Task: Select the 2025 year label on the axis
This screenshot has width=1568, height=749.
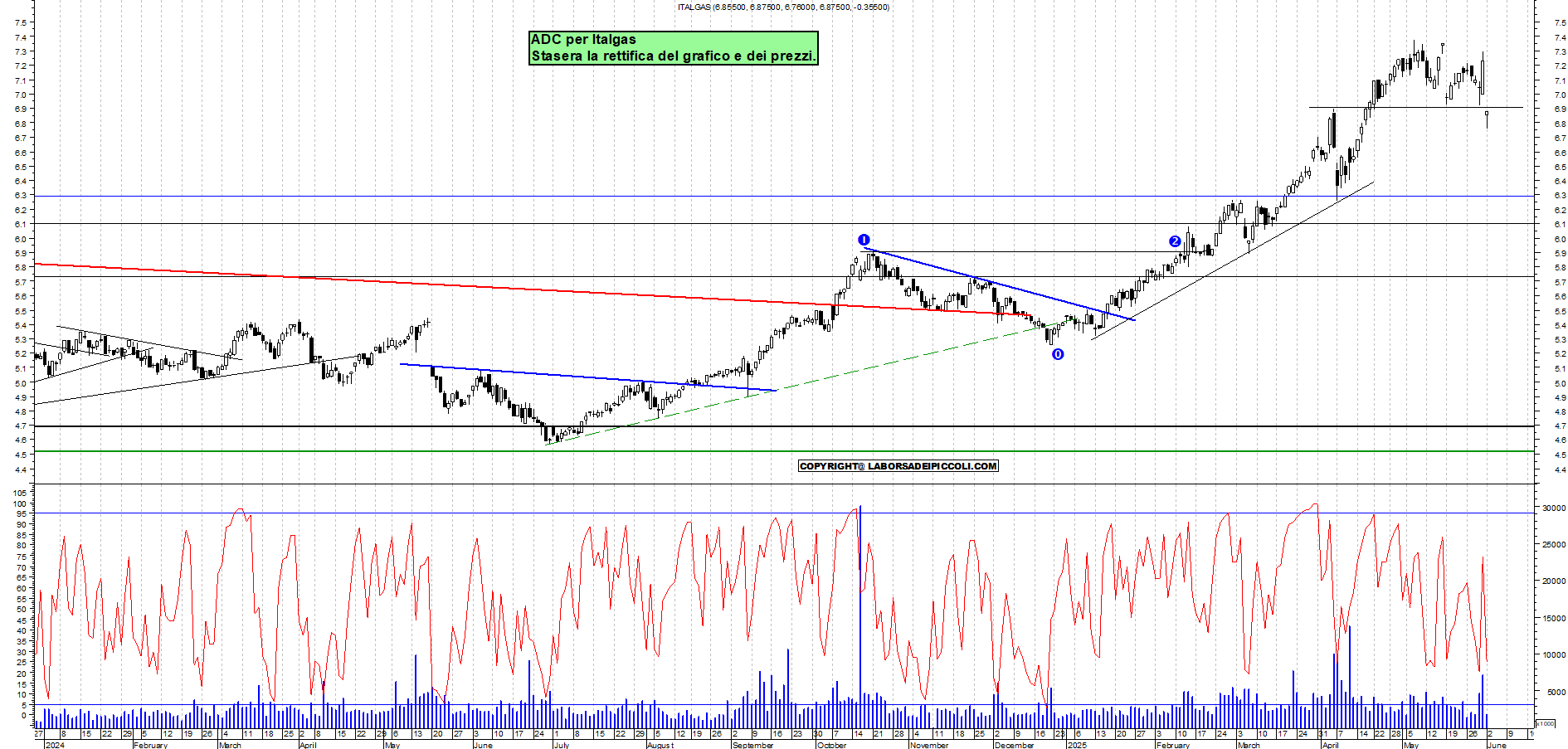Action: click(x=1076, y=745)
